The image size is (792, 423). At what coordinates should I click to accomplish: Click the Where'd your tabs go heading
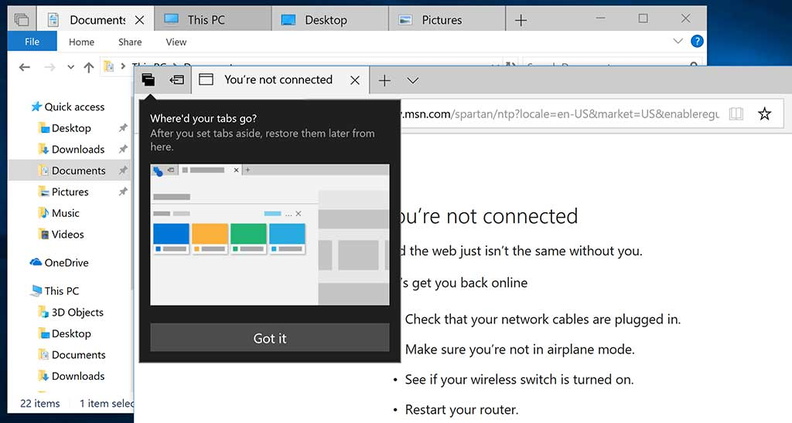[204, 119]
